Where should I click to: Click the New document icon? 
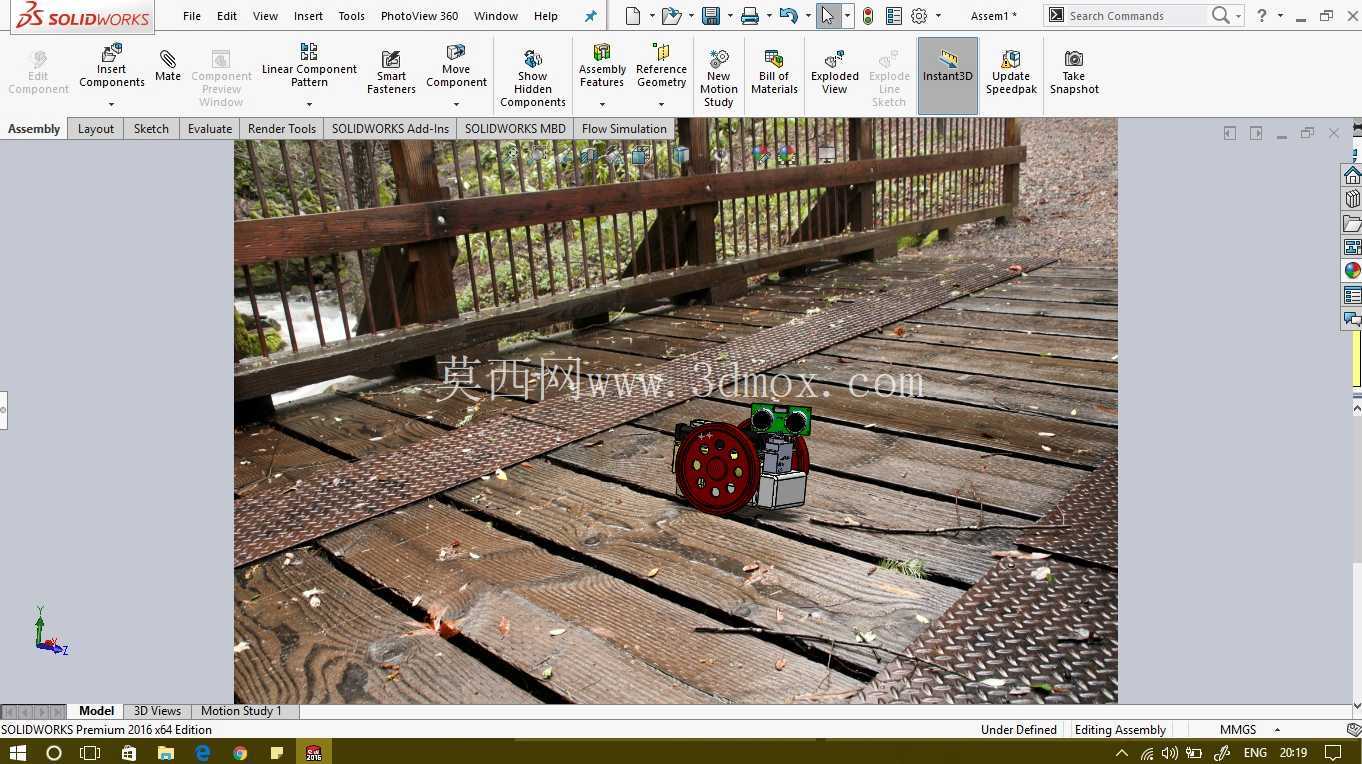click(x=632, y=16)
